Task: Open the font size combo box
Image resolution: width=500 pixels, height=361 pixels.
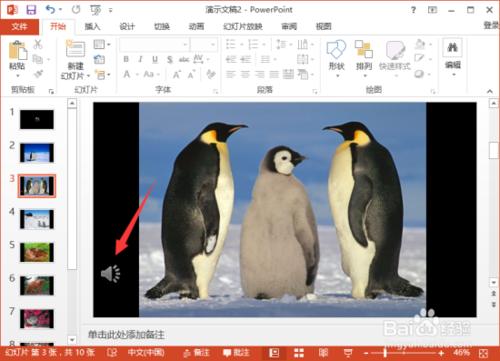Action: pyautogui.click(x=204, y=44)
